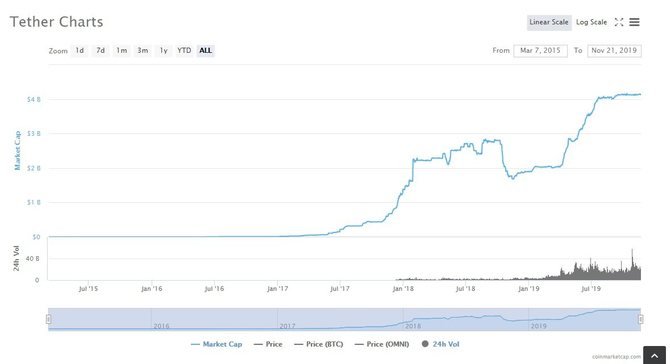Viewport: 670px width, 364px height.
Task: Set zoom to YTD
Action: [x=184, y=50]
